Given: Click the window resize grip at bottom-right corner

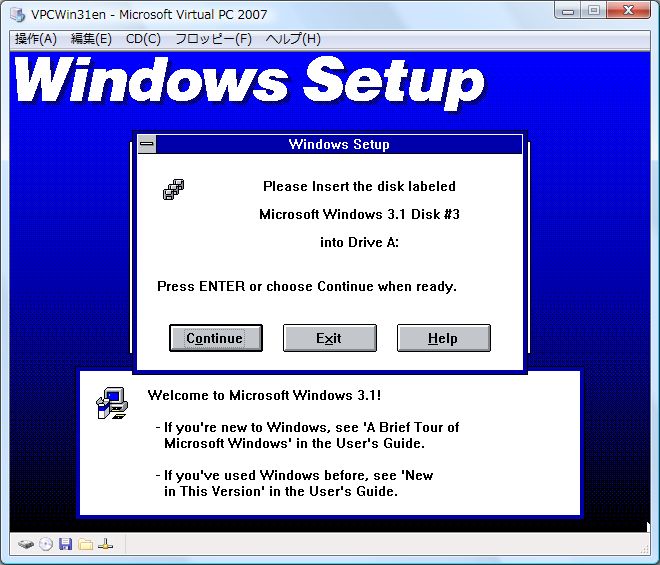Looking at the screenshot, I should (644, 549).
